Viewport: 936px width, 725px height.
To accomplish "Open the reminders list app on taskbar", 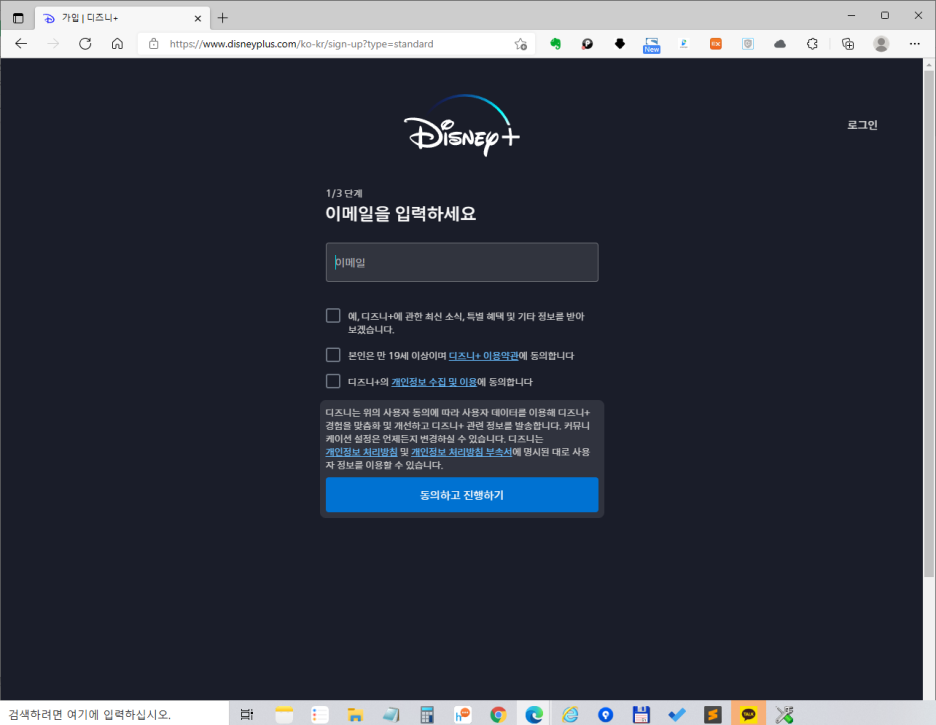I will click(x=320, y=714).
